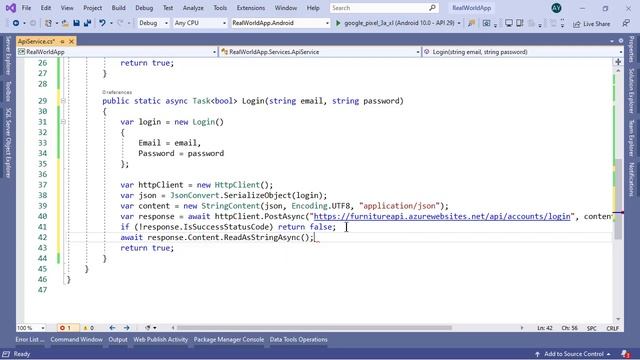The height and width of the screenshot is (360, 640).
Task: Open the Edit menu
Action: (46, 8)
